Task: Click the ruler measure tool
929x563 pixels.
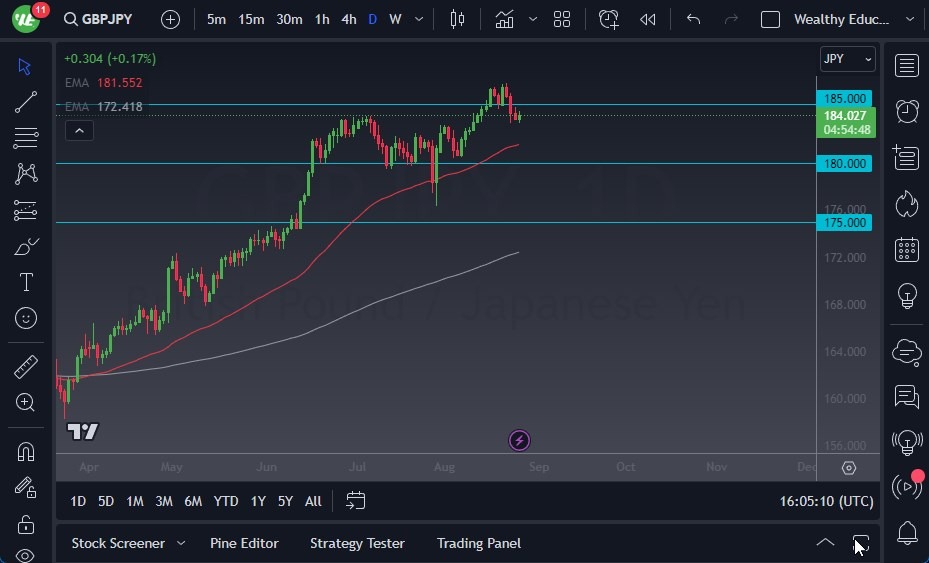Action: pos(26,367)
